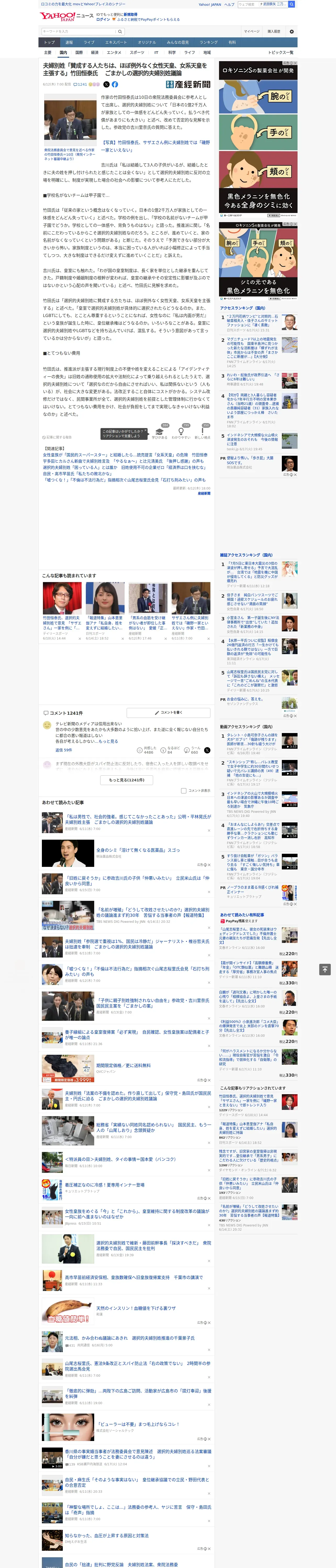Click the back-to-top arrow button

pos(325,969)
